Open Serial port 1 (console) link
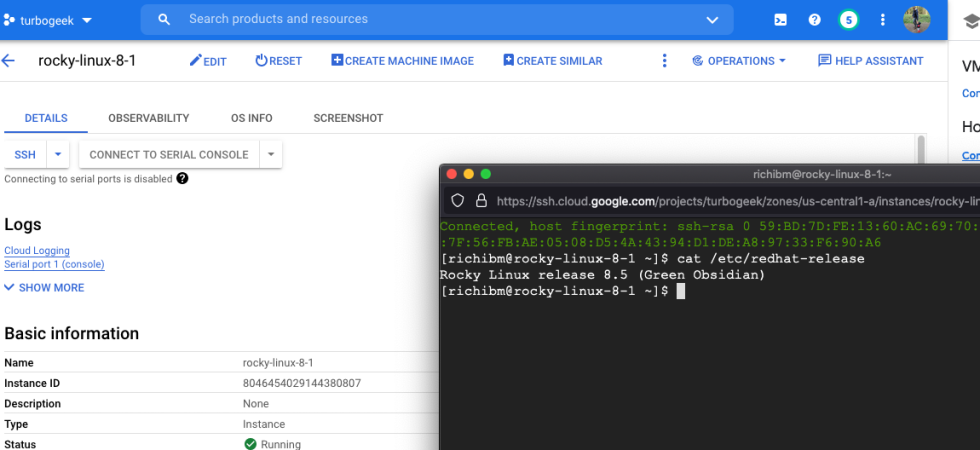The width and height of the screenshot is (980, 450). tap(54, 264)
